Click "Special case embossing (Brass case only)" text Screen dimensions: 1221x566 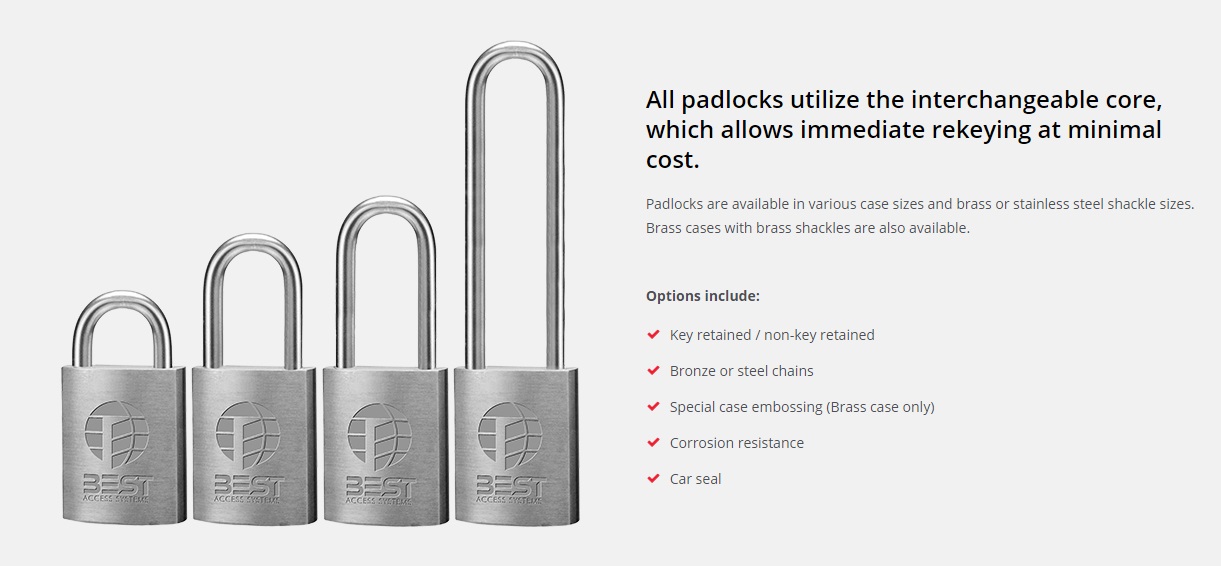pyautogui.click(x=802, y=407)
